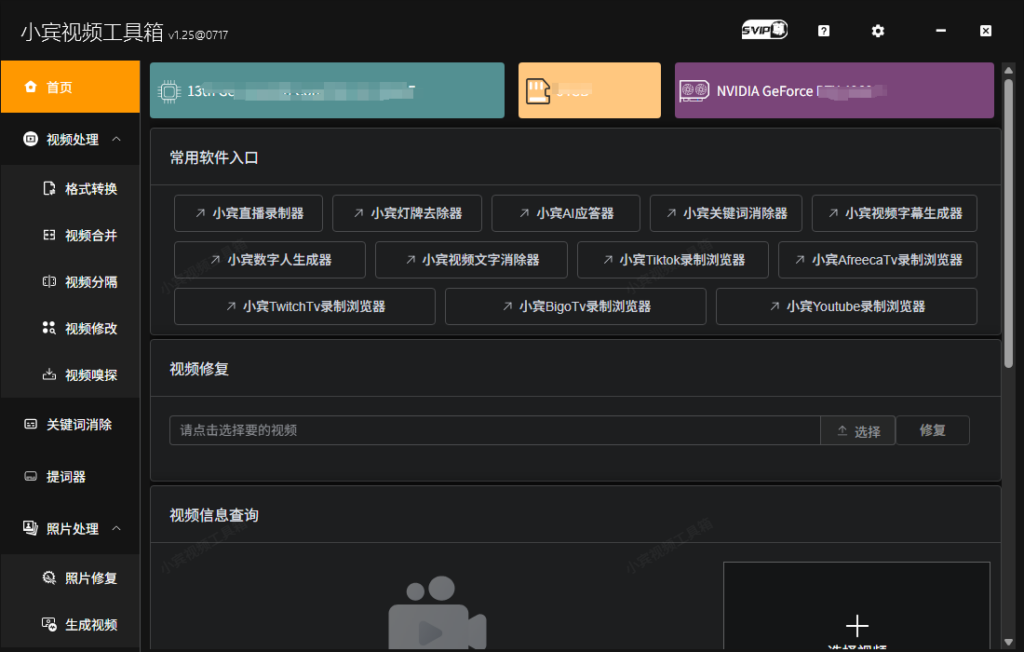Click the 常用软件入口 heading
Image resolution: width=1024 pixels, height=652 pixels.
[214, 157]
